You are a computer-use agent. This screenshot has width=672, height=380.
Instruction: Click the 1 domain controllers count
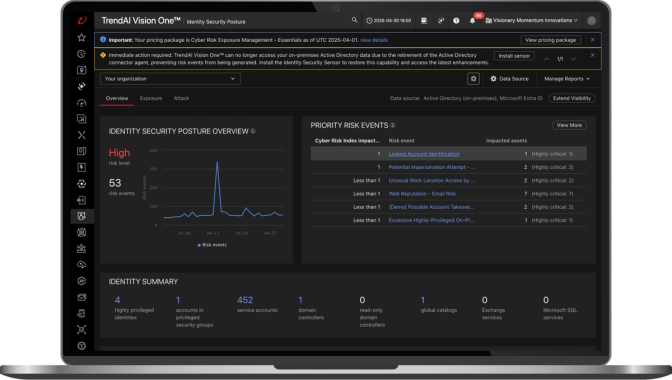(x=300, y=300)
